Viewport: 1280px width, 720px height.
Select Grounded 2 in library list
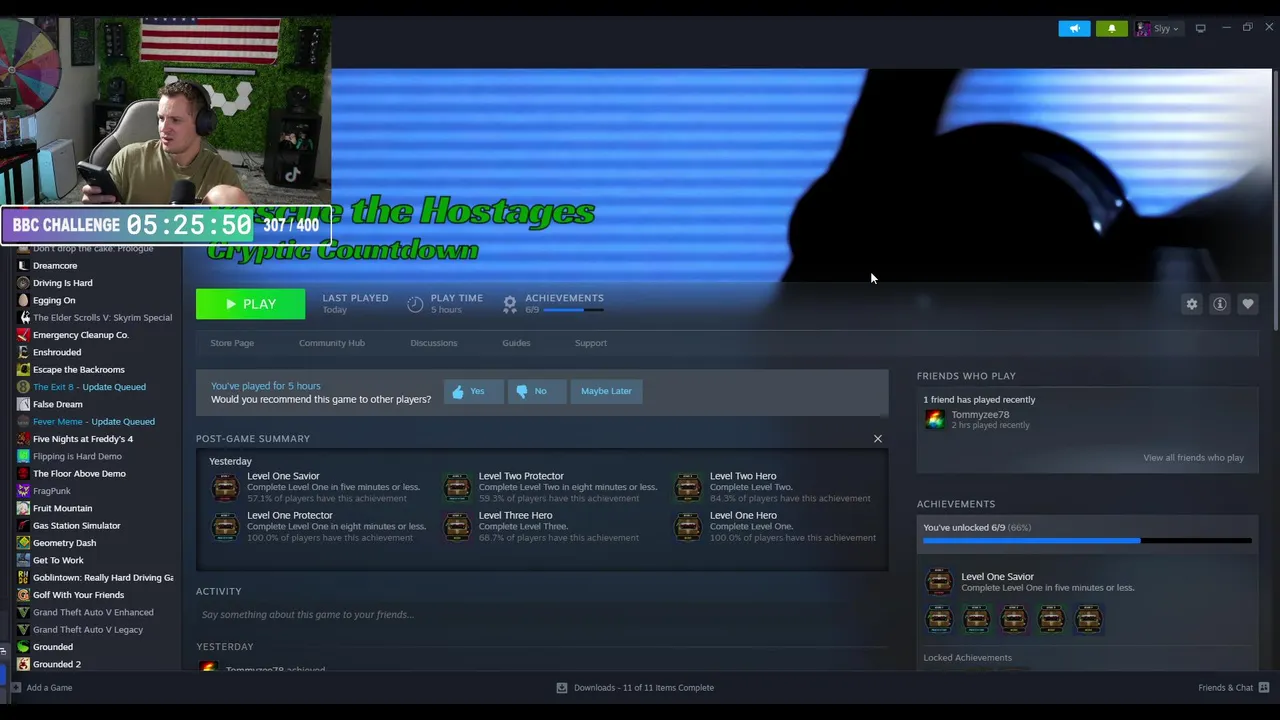56,664
